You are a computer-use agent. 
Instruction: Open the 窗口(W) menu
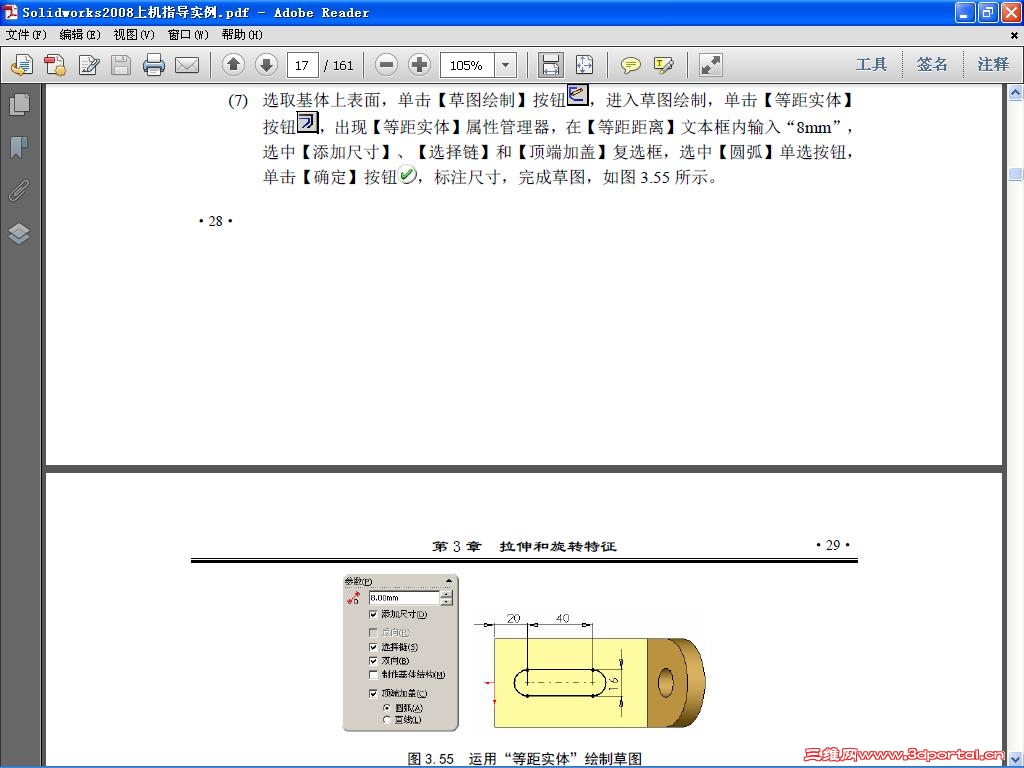coord(188,35)
